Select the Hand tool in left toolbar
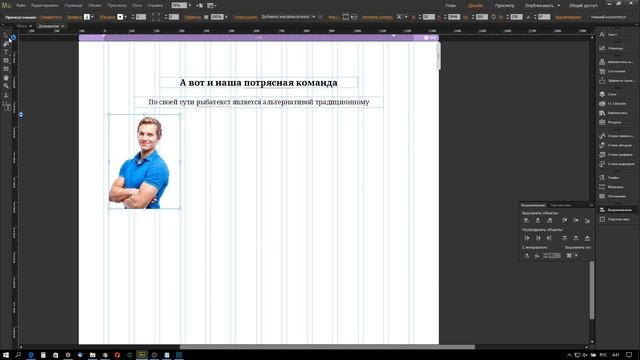The width and height of the screenshot is (640, 360). [6, 78]
